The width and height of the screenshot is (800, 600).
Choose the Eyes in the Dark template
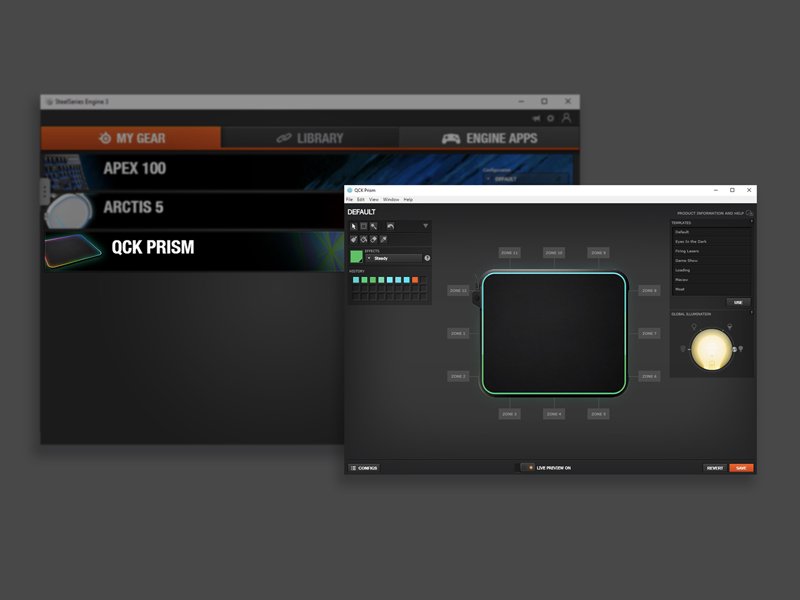[x=711, y=241]
